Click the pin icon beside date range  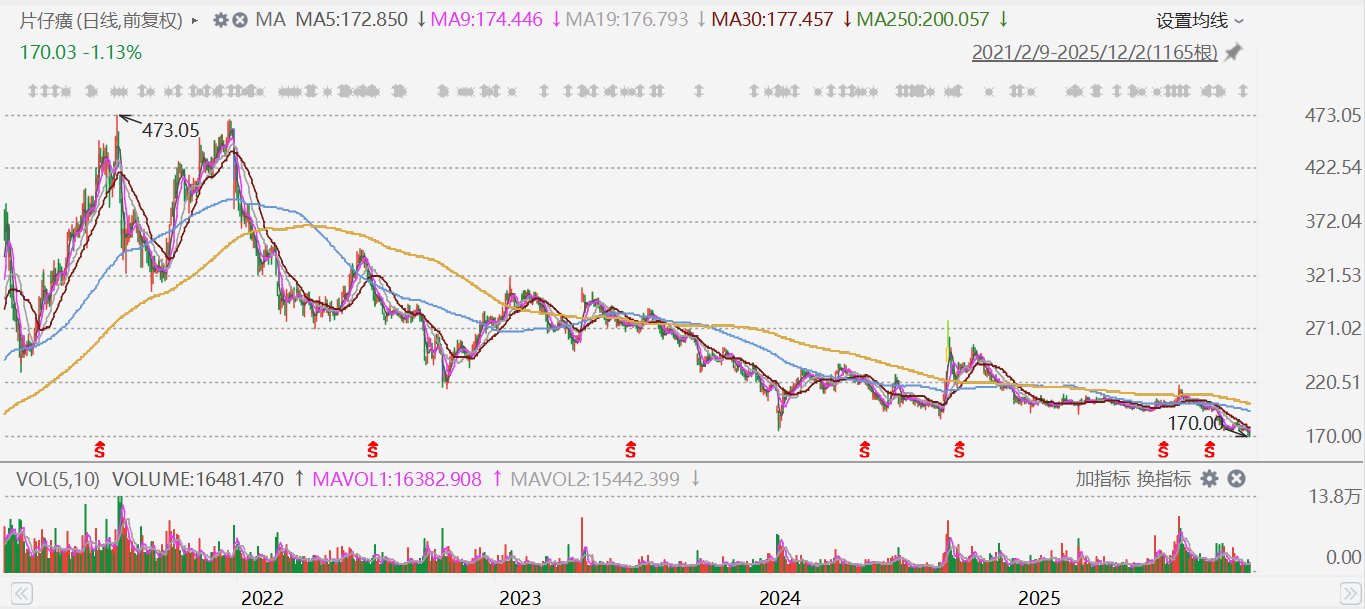(x=1234, y=53)
